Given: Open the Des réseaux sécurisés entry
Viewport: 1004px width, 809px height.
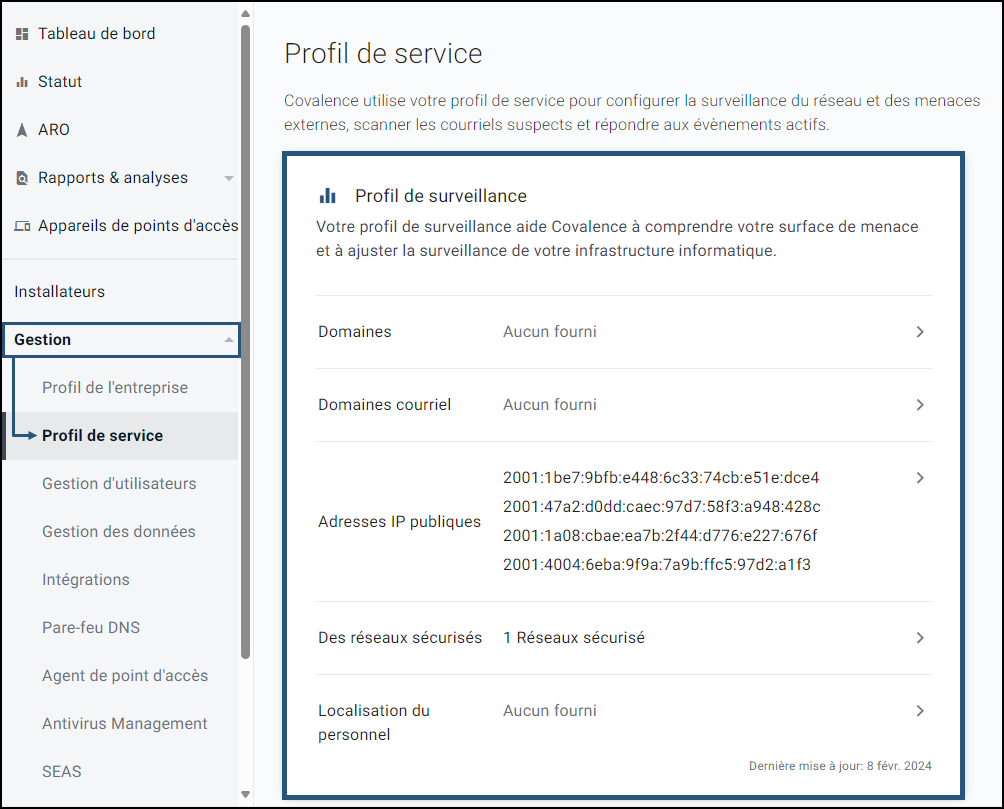Looking at the screenshot, I should (x=920, y=637).
